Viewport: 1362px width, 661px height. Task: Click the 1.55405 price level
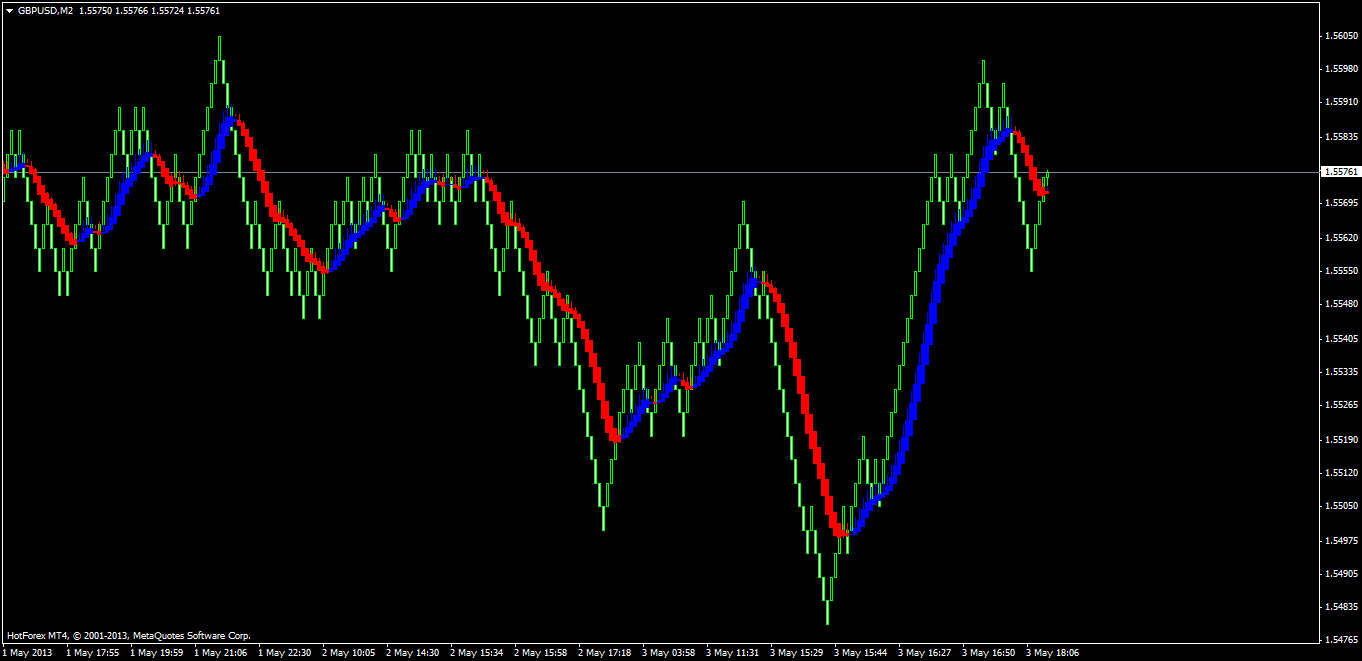coord(1340,339)
